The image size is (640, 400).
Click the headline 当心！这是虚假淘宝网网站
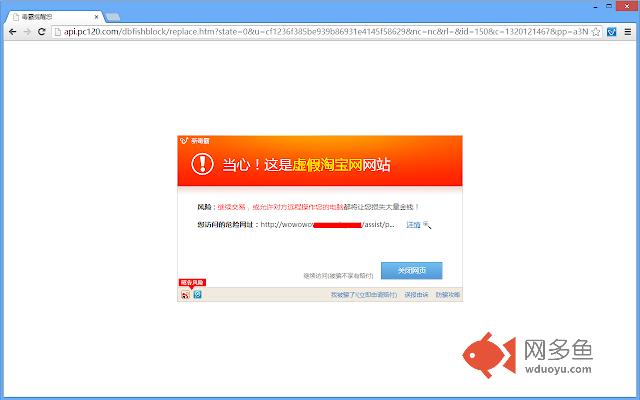click(306, 165)
